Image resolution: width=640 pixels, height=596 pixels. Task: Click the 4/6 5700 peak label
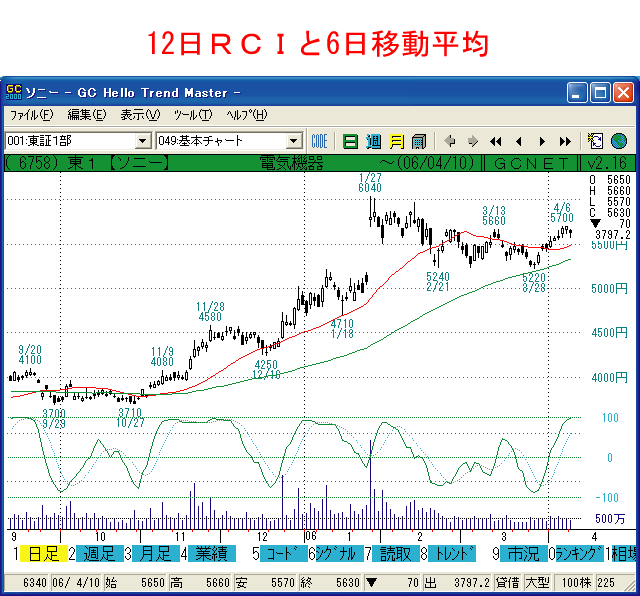pyautogui.click(x=562, y=212)
